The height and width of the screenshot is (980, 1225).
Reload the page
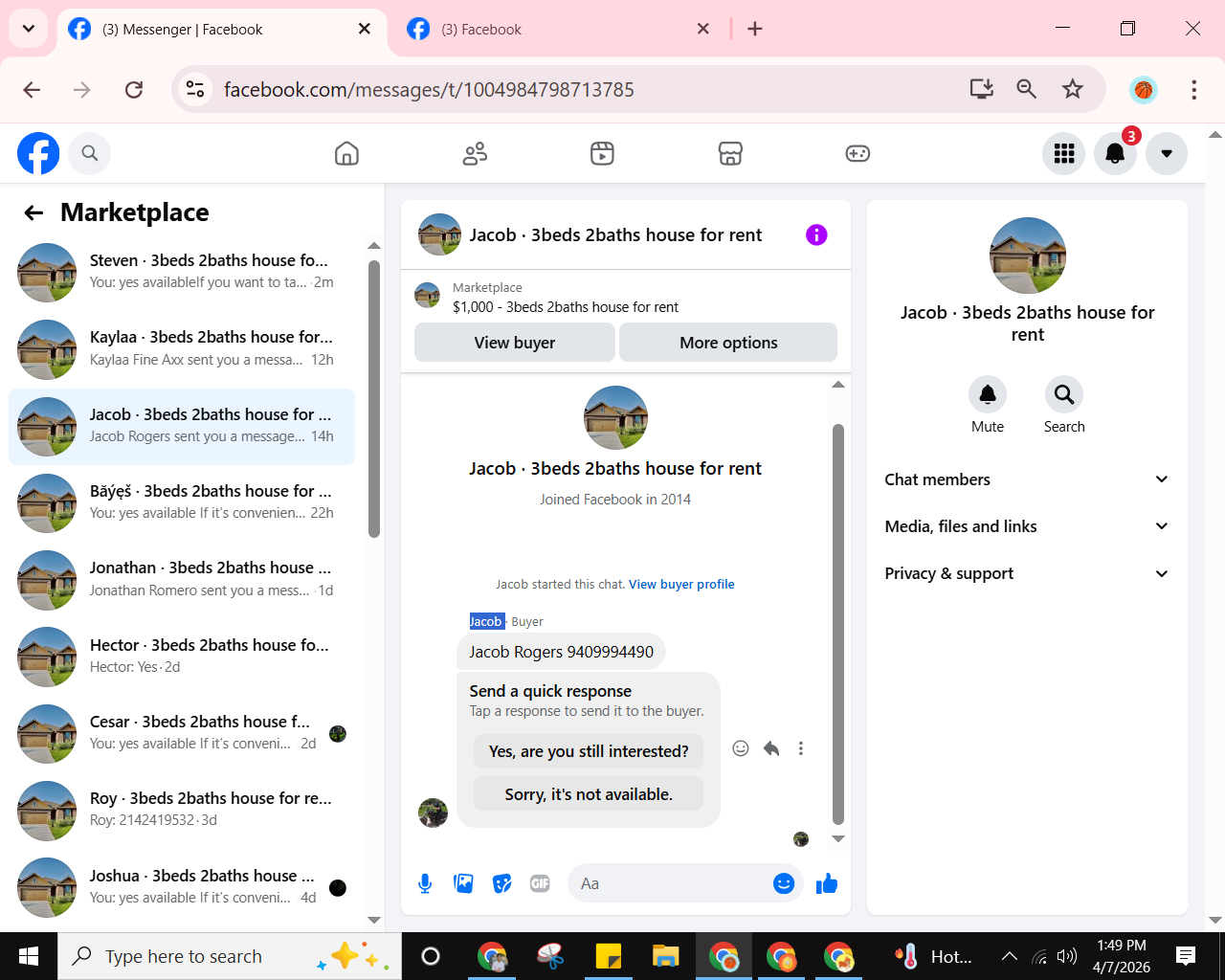point(134,90)
